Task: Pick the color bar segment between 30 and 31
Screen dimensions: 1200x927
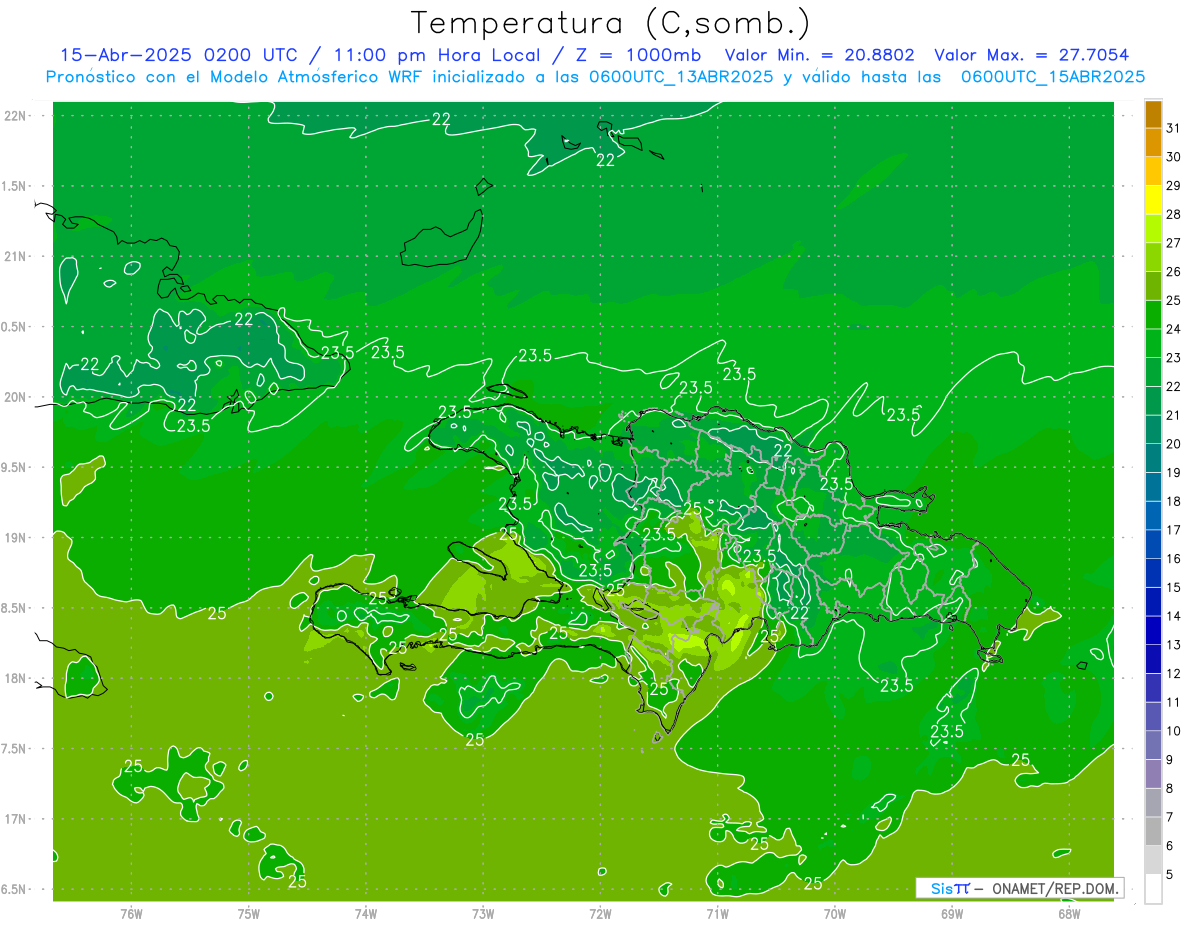Action: pos(1153,143)
